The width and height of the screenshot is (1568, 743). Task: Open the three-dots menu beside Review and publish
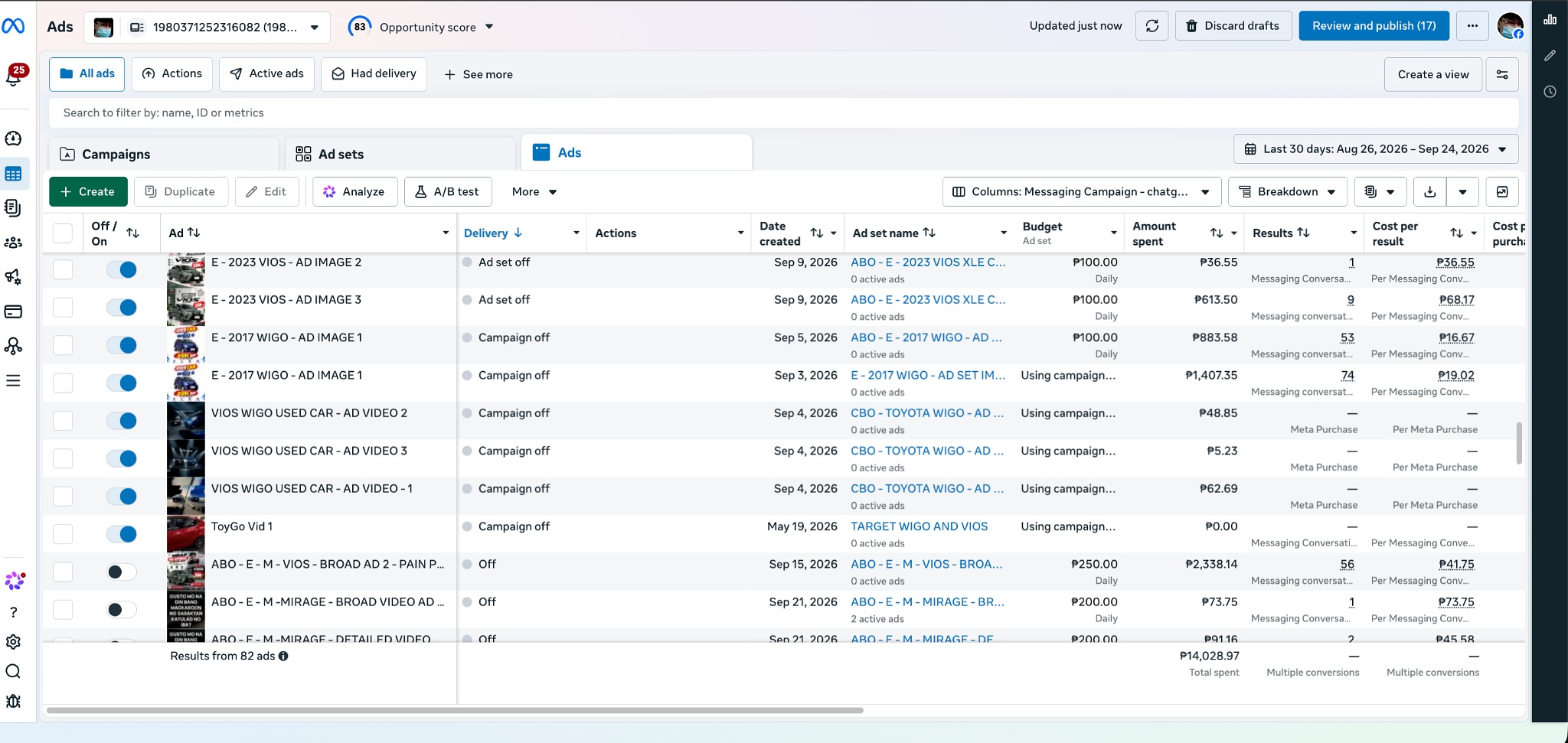tap(1472, 26)
